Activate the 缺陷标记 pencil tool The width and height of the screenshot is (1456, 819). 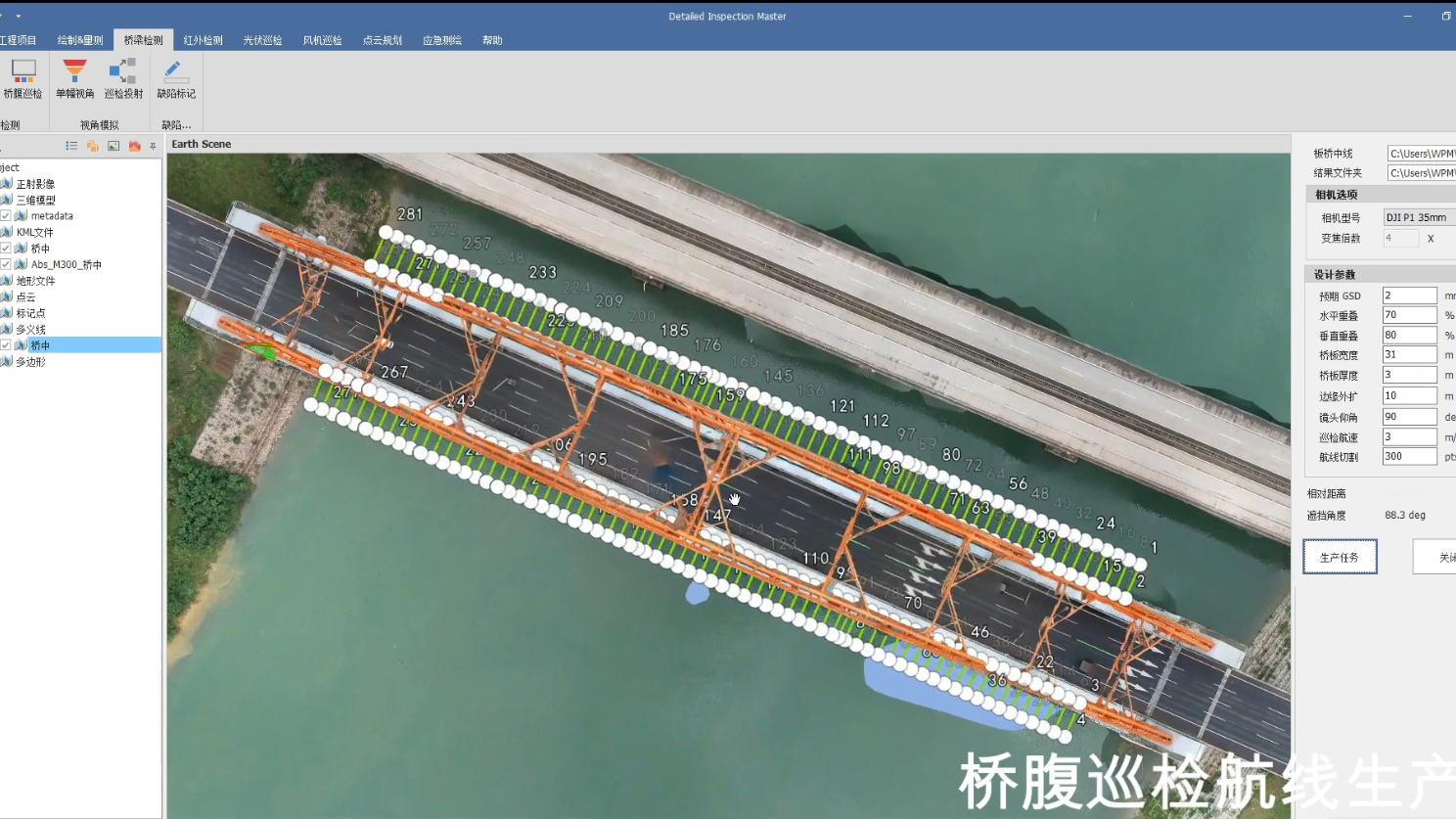pyautogui.click(x=176, y=78)
